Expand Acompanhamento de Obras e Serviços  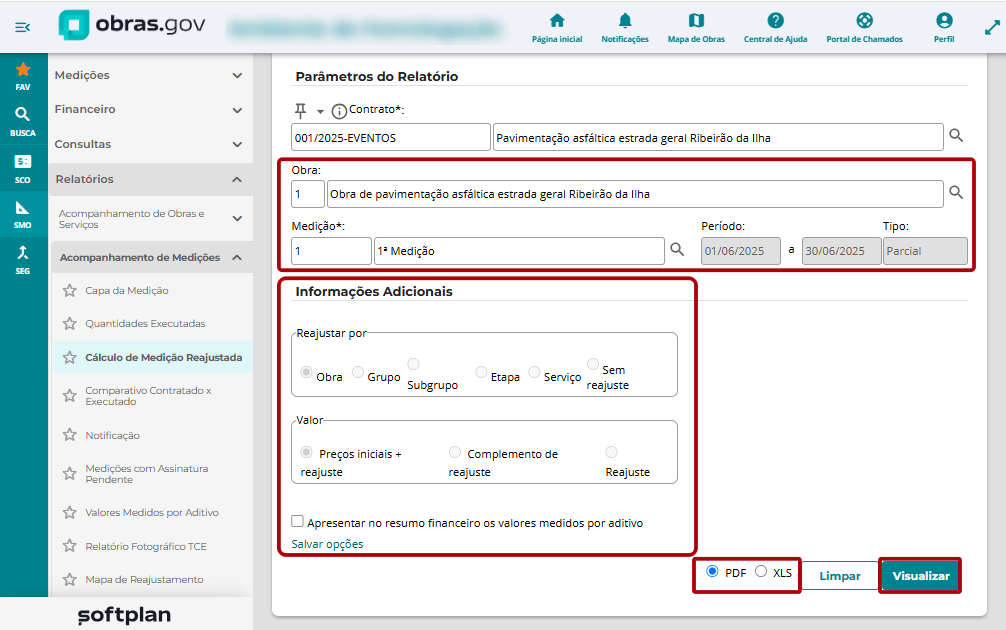[151, 219]
